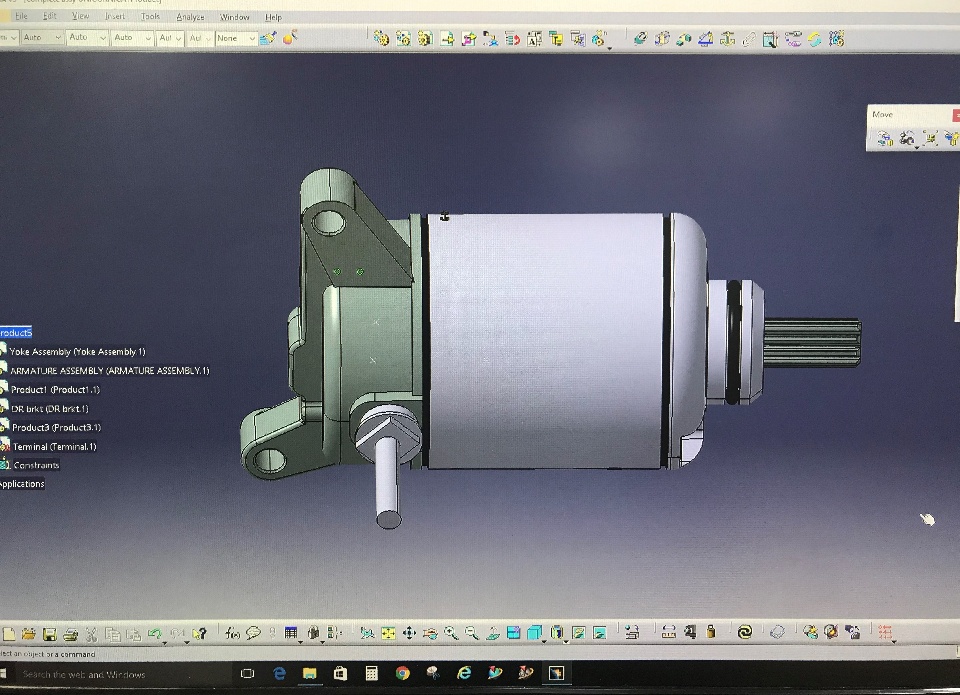Select Snap in the Move toolbar
960x695 pixels.
(907, 138)
